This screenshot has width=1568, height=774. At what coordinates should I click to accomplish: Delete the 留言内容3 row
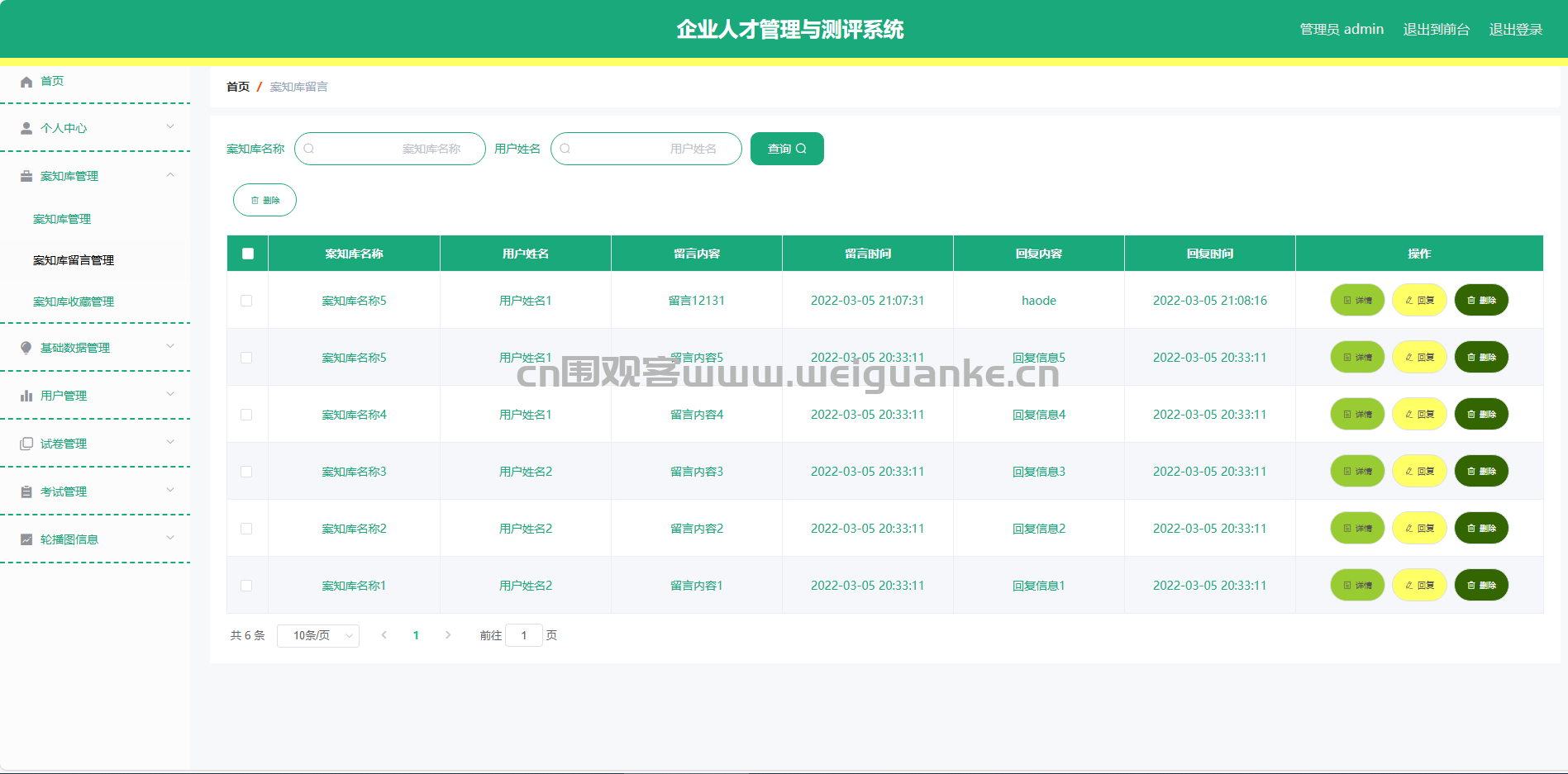pos(1481,471)
